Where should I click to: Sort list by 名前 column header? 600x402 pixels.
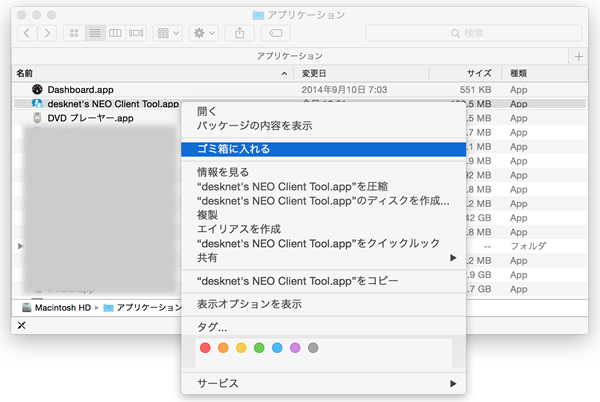coord(152,73)
